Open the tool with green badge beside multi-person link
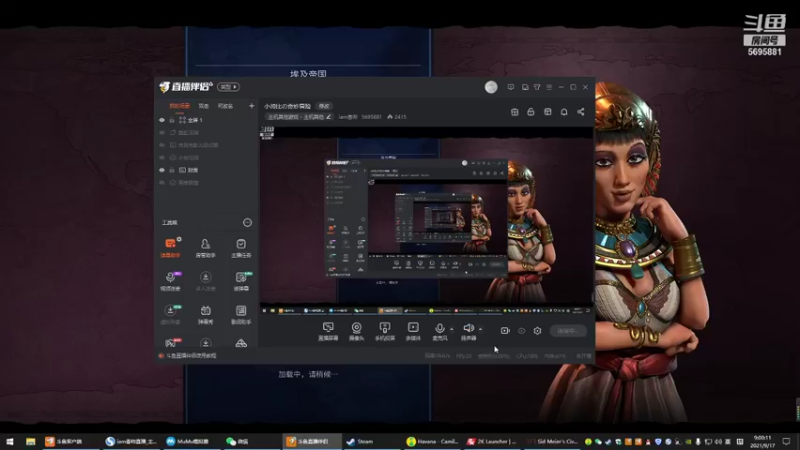The width and height of the screenshot is (800, 450). (241, 281)
